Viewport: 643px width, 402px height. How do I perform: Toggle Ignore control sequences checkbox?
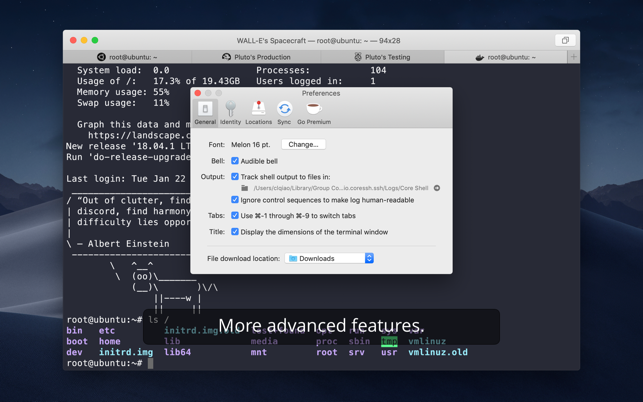(x=235, y=200)
